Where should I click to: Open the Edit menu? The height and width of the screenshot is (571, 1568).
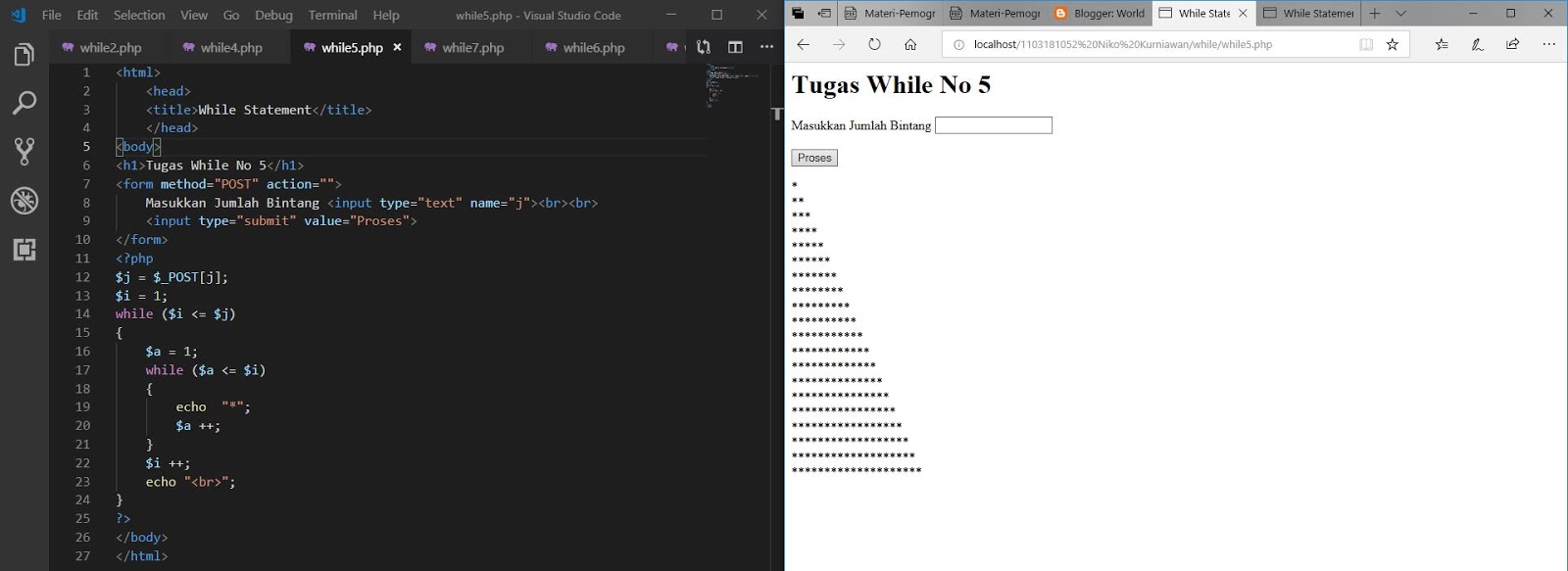click(x=87, y=15)
